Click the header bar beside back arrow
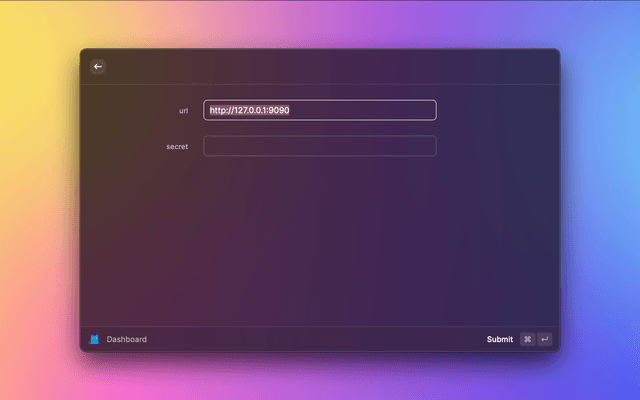This screenshot has width=640, height=400. pos(320,66)
